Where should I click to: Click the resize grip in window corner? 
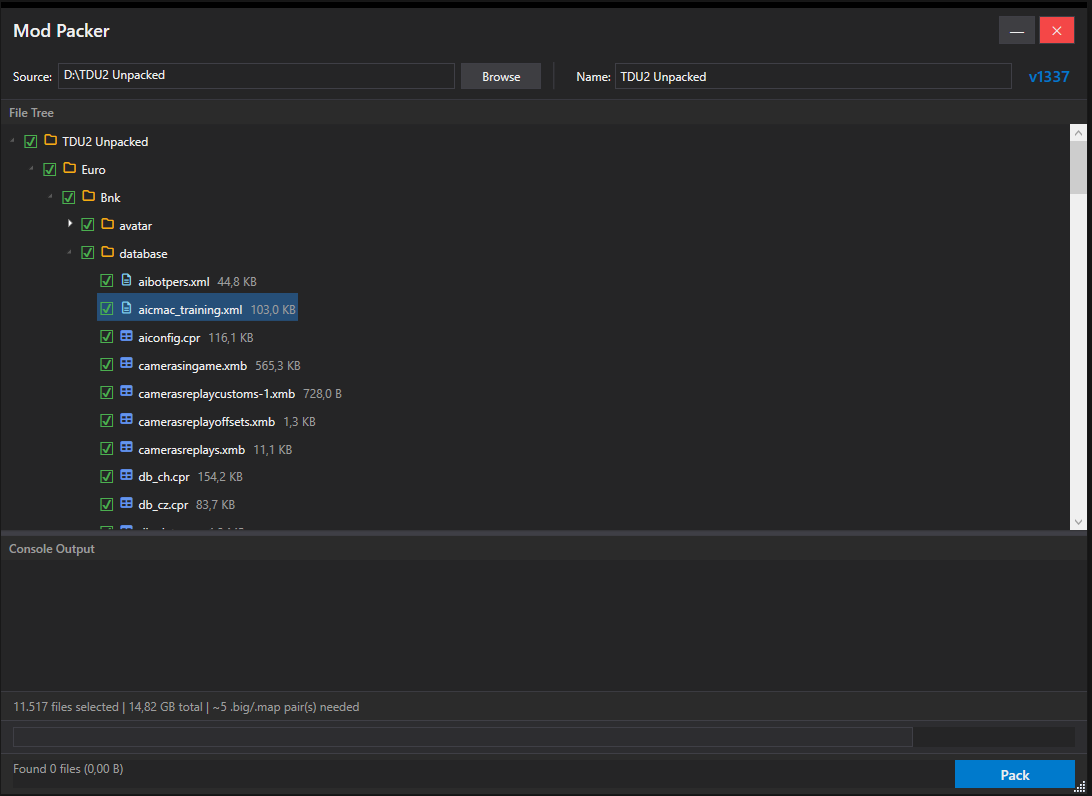click(x=1080, y=786)
